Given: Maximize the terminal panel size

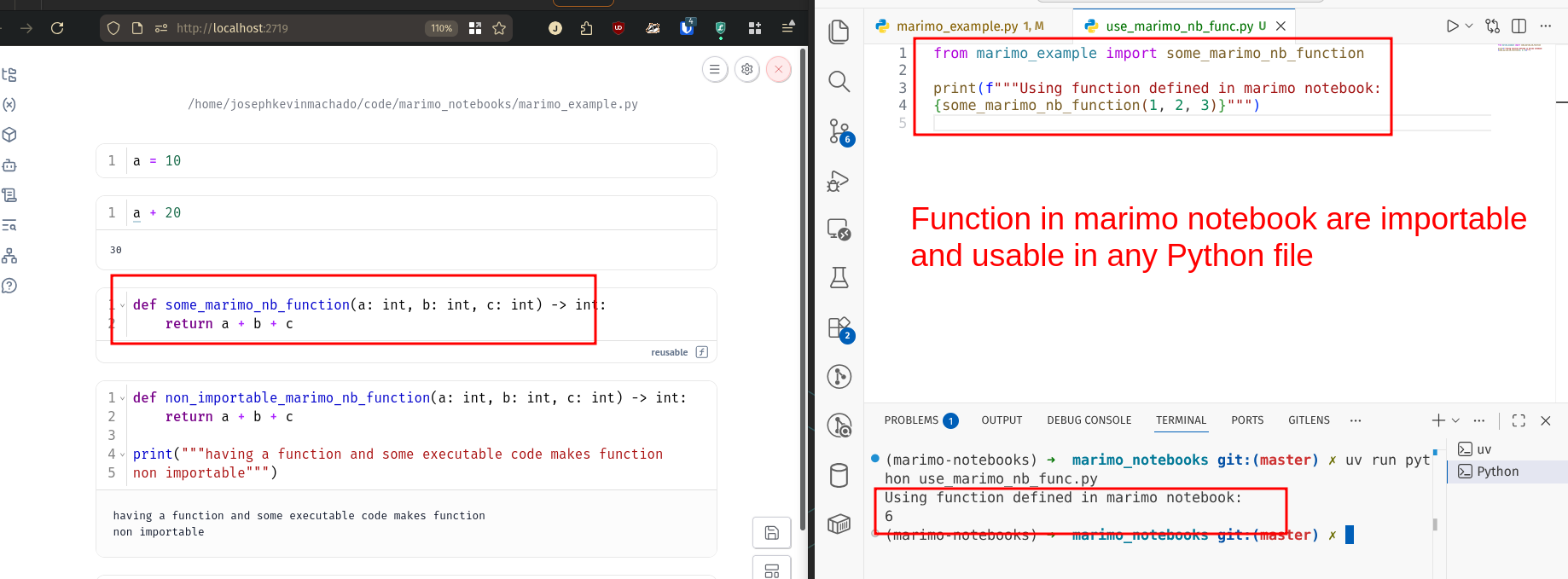Looking at the screenshot, I should tap(1519, 420).
